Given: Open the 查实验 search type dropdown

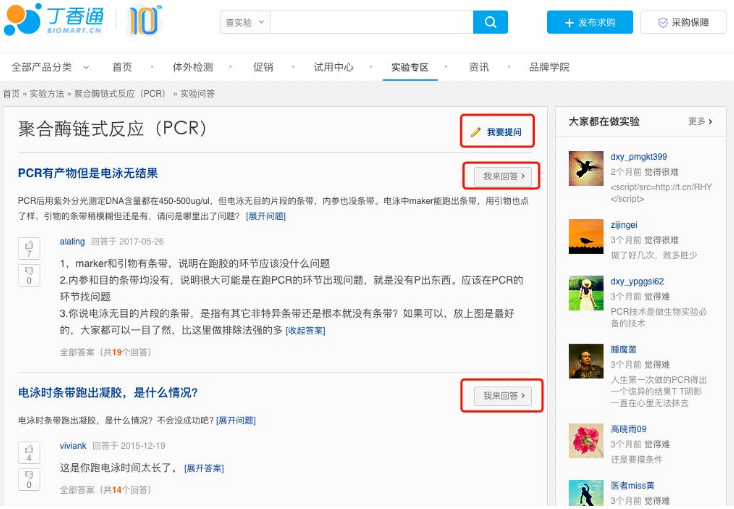Looking at the screenshot, I should [x=245, y=22].
